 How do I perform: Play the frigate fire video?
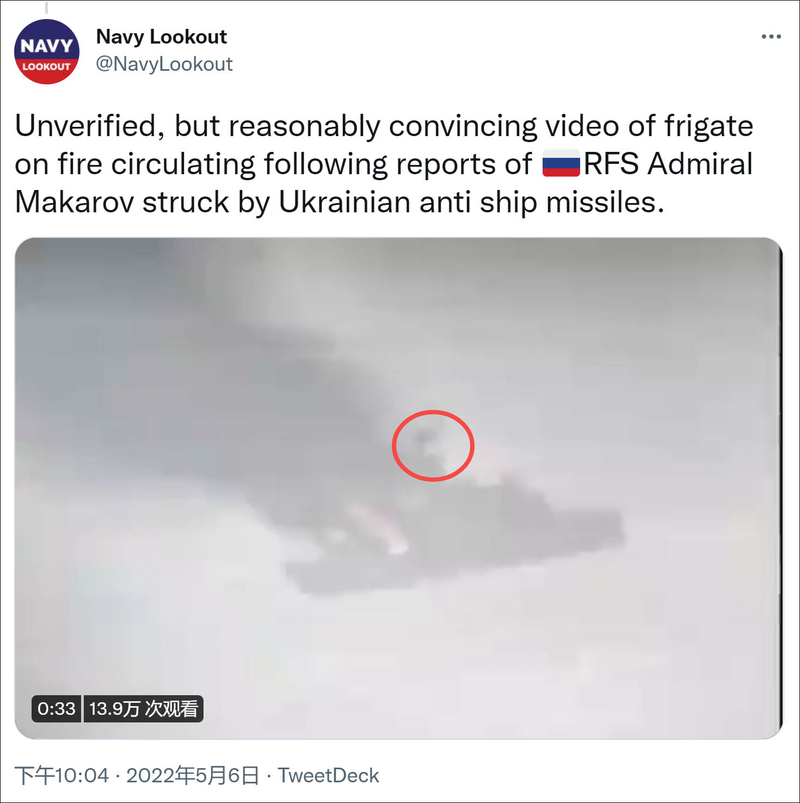398,488
